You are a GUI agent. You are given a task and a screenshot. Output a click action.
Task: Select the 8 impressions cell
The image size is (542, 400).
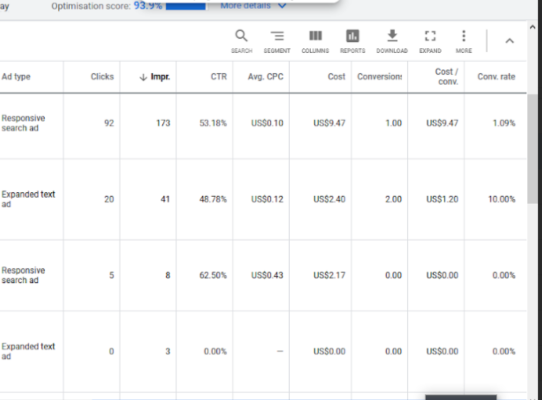(x=168, y=275)
